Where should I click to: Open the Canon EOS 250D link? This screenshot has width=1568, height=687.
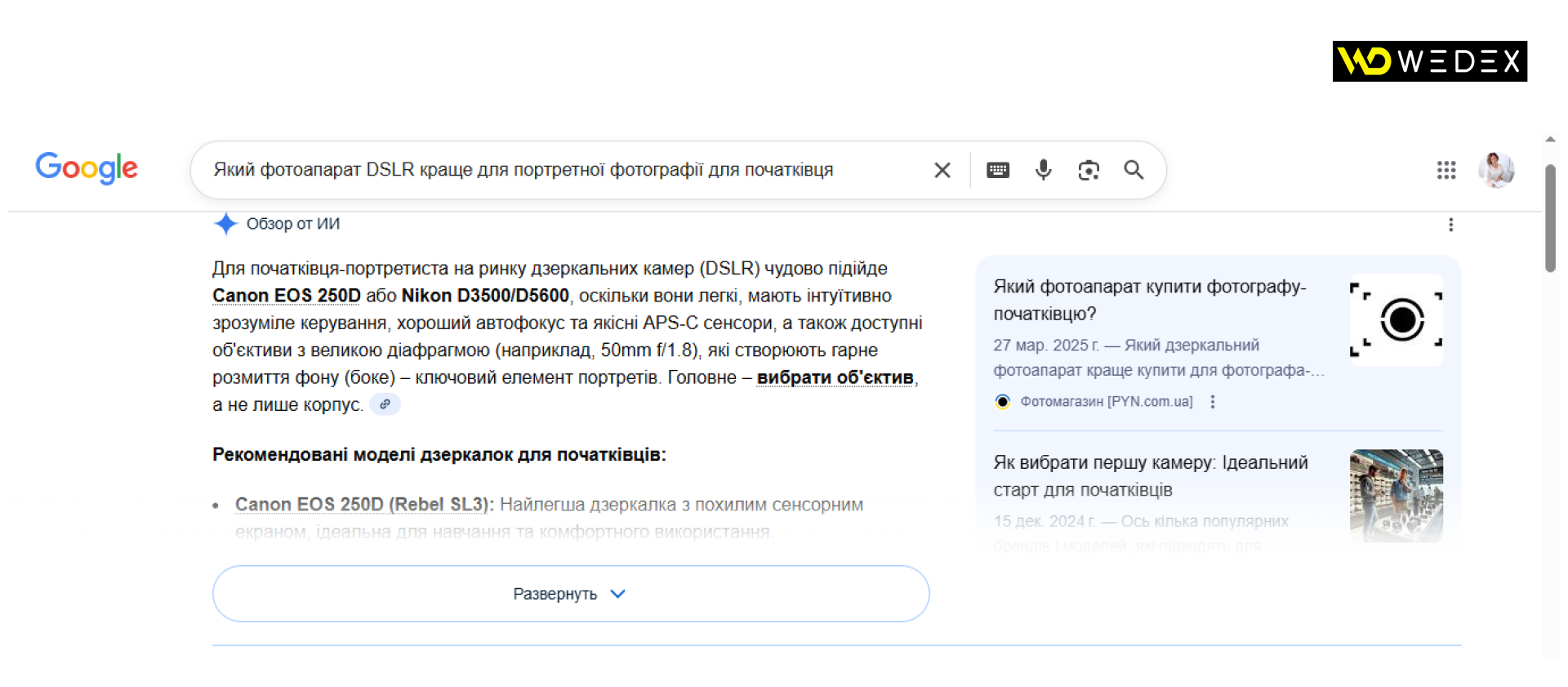tap(287, 296)
